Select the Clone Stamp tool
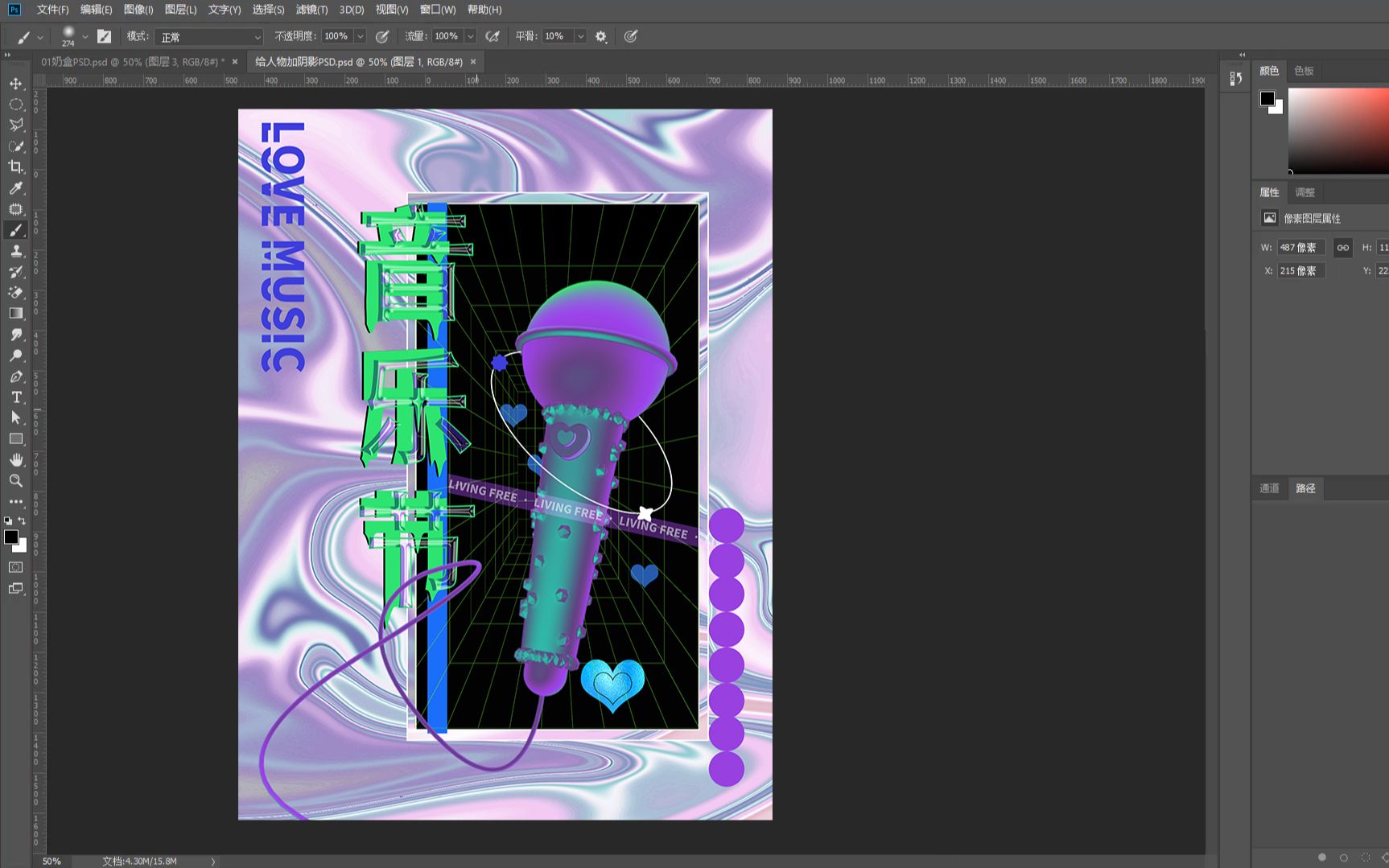The image size is (1389, 868). point(16,251)
